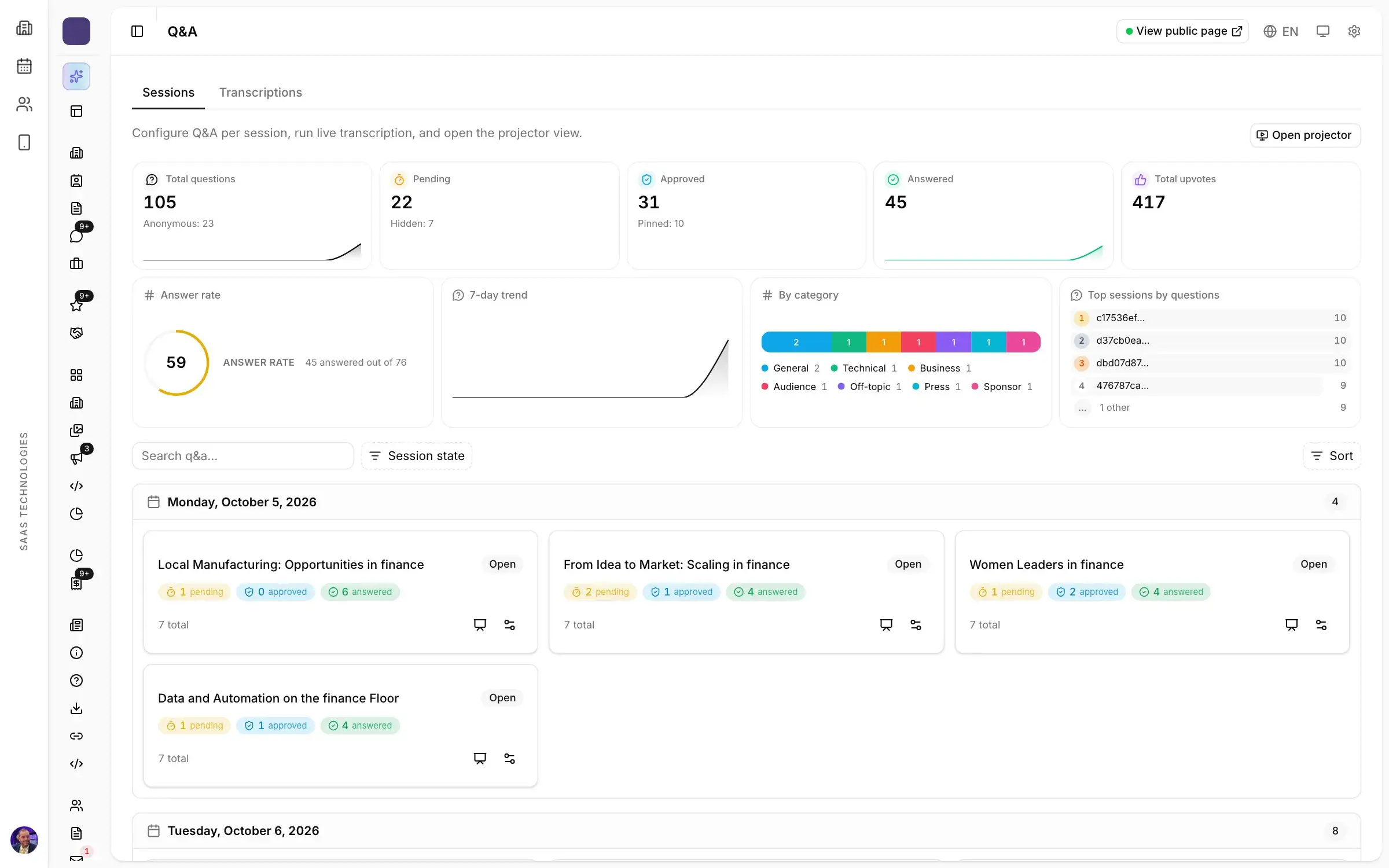Click View public page link
Screen dimensions: 1389x868
pos(1182,31)
